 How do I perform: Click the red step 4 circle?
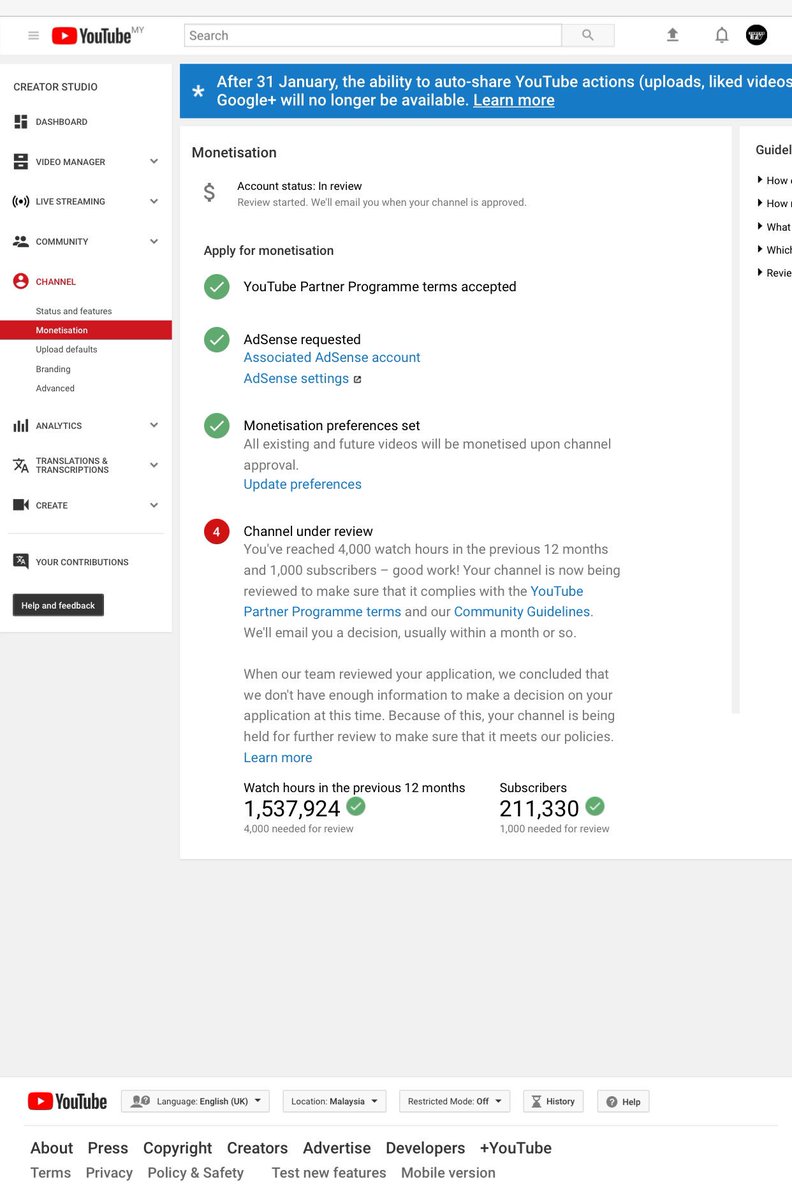(217, 532)
